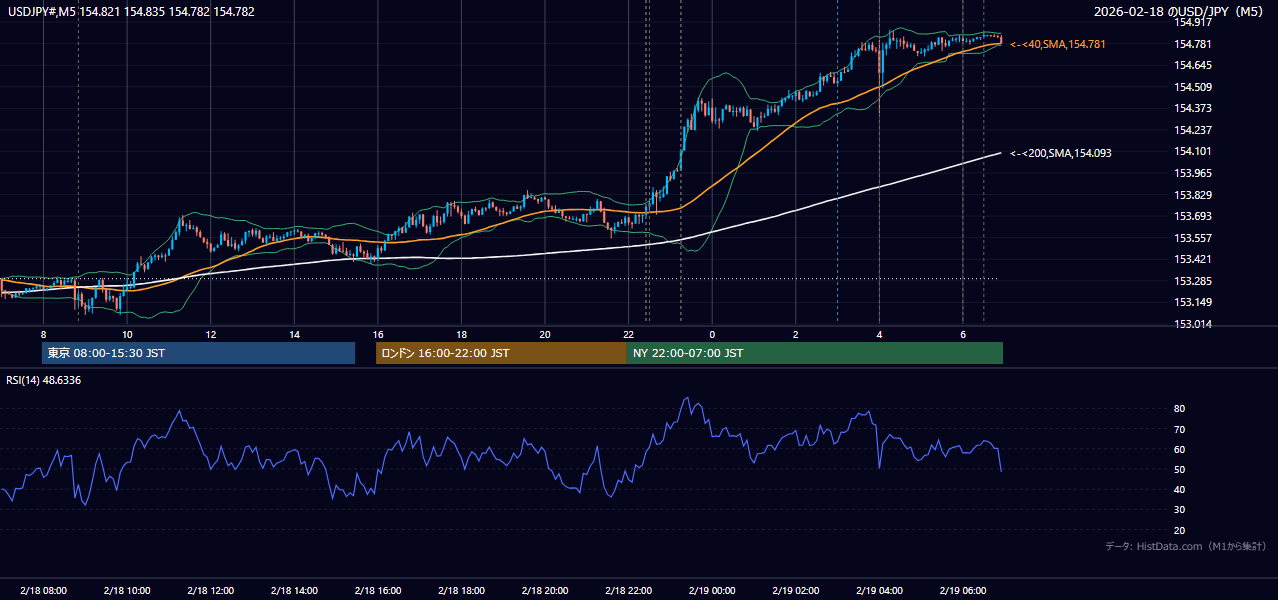Click the price axis value 154.917

click(1193, 22)
